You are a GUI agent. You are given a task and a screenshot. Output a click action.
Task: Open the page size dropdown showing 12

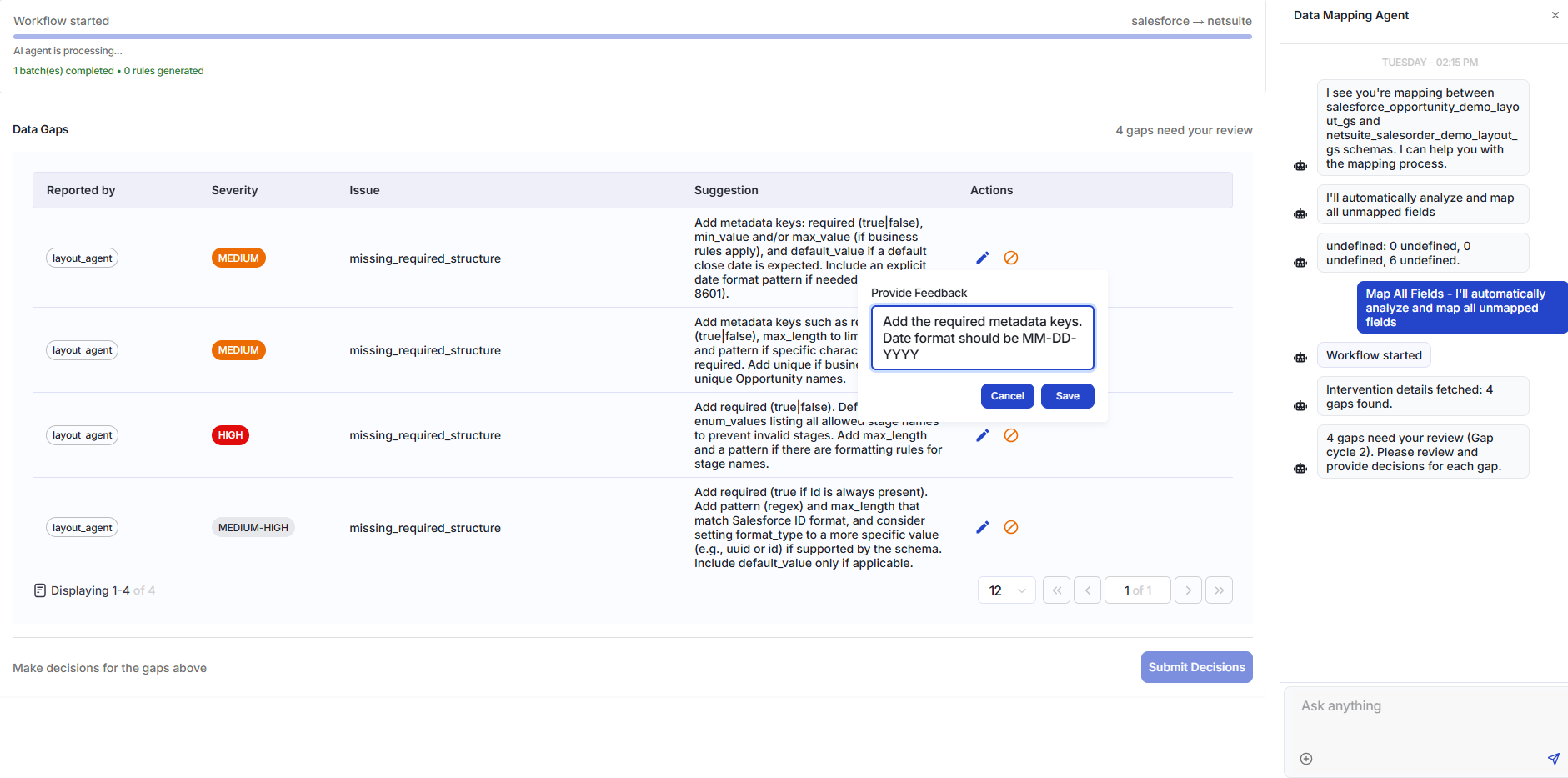1006,590
